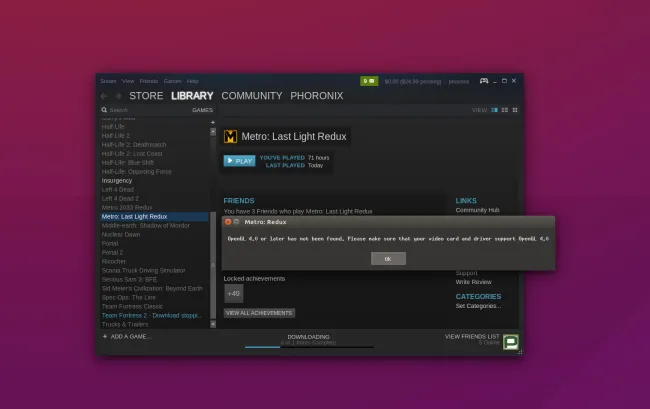Select Half-Life 2: Deathmatch in games list
The image size is (650, 409).
pos(134,145)
